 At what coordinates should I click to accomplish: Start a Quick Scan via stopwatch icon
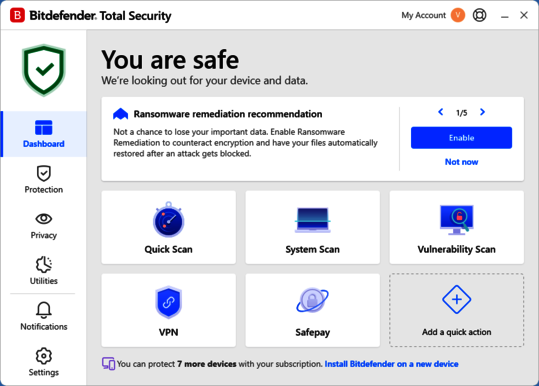168,220
